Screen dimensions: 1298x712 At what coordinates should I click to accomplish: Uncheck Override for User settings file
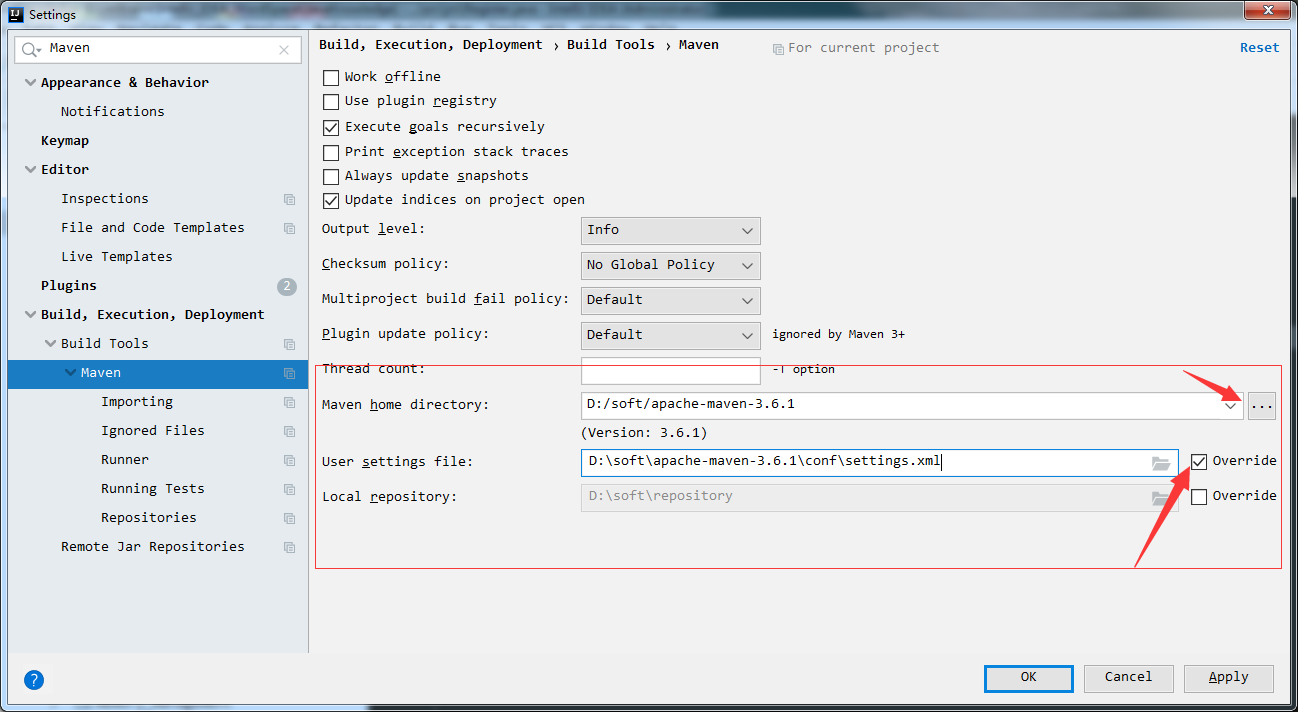click(x=1199, y=461)
